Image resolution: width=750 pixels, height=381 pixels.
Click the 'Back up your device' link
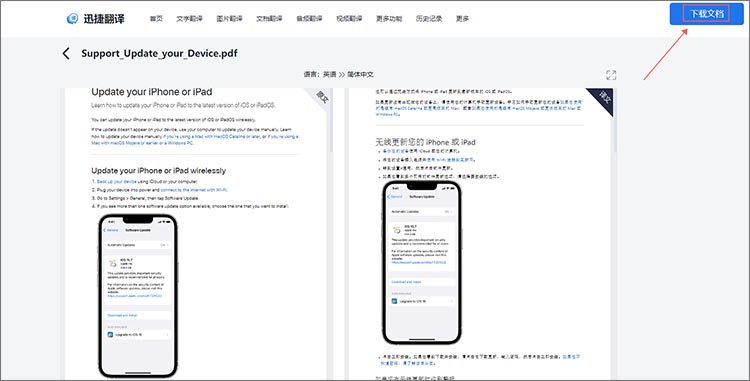[x=117, y=182]
